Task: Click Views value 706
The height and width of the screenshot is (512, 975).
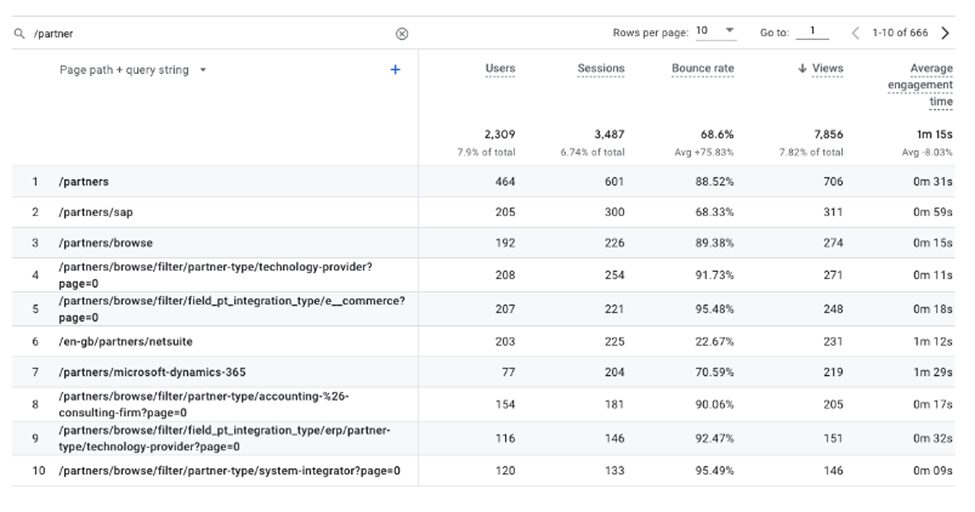Action: tap(833, 182)
